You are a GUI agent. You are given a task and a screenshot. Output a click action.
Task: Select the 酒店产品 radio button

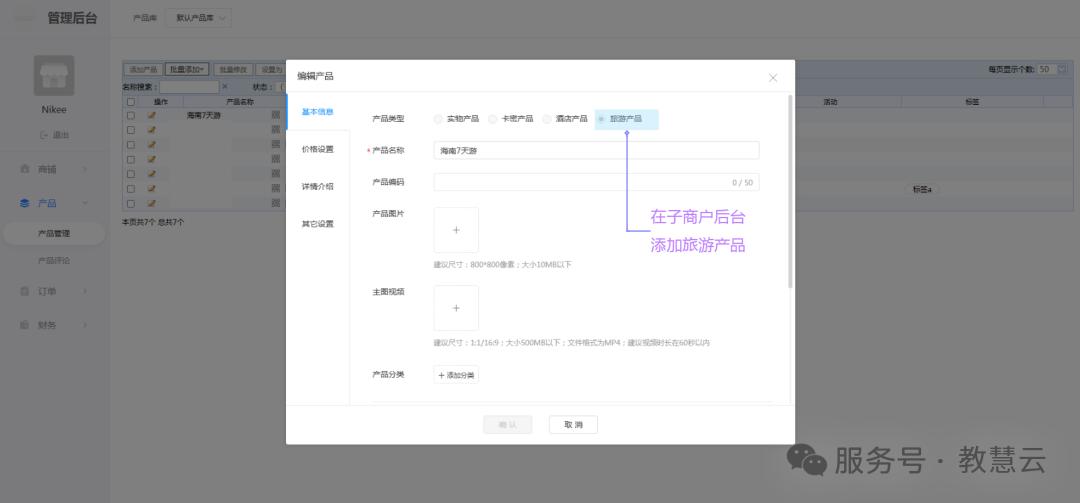point(547,119)
